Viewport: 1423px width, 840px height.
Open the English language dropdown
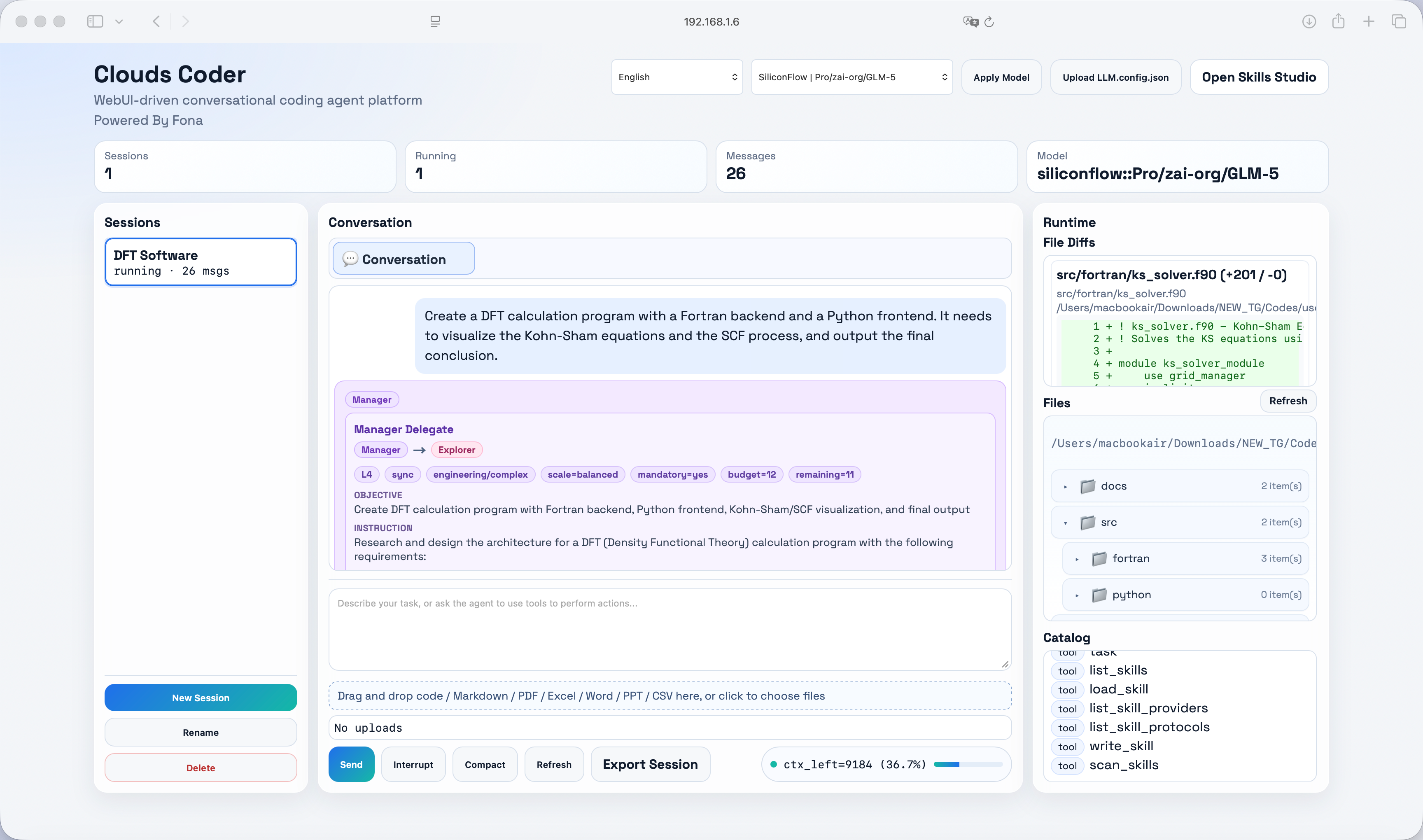(677, 77)
